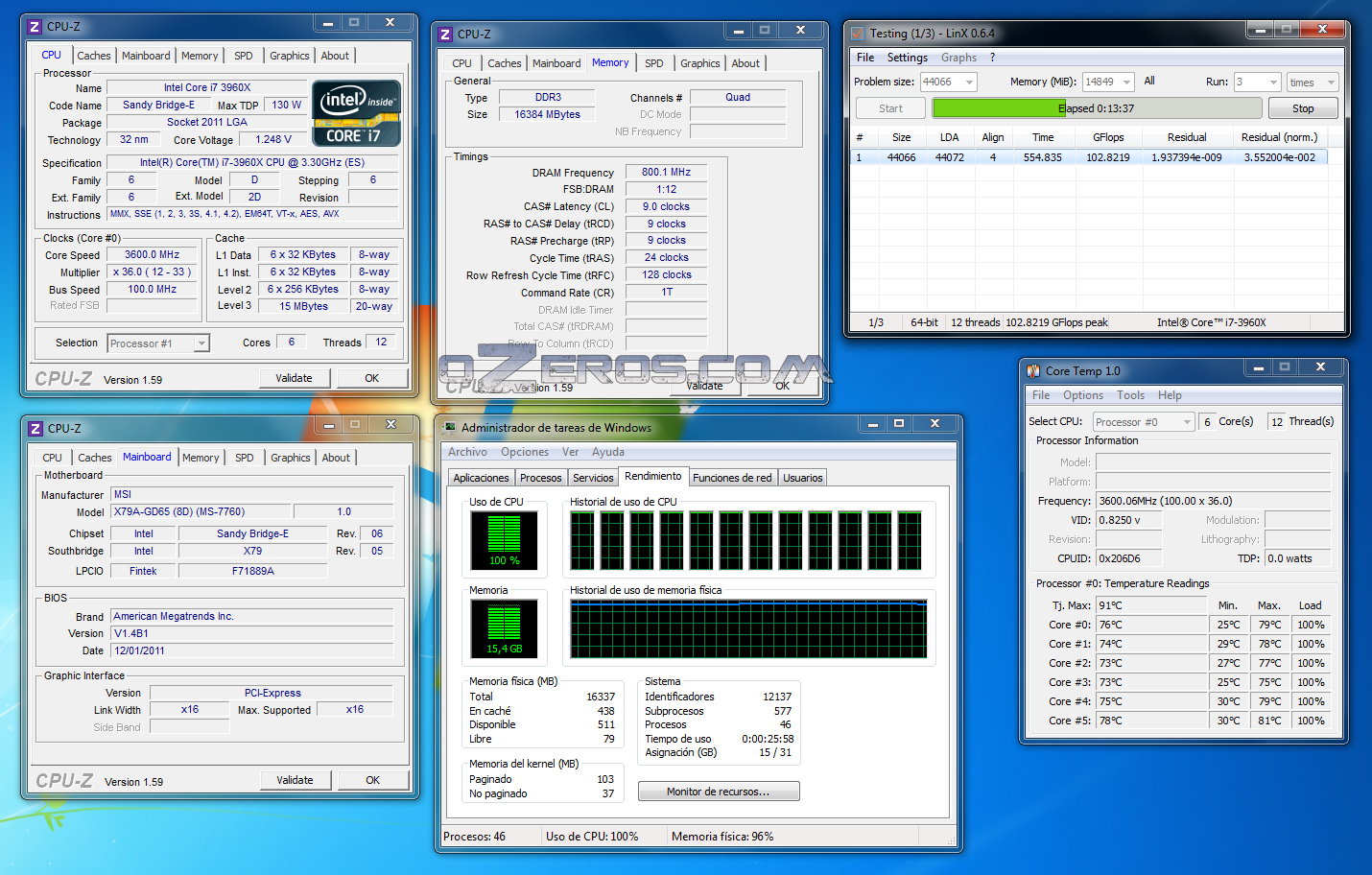
Task: Open the Settings menu in LinX
Action: click(x=907, y=58)
